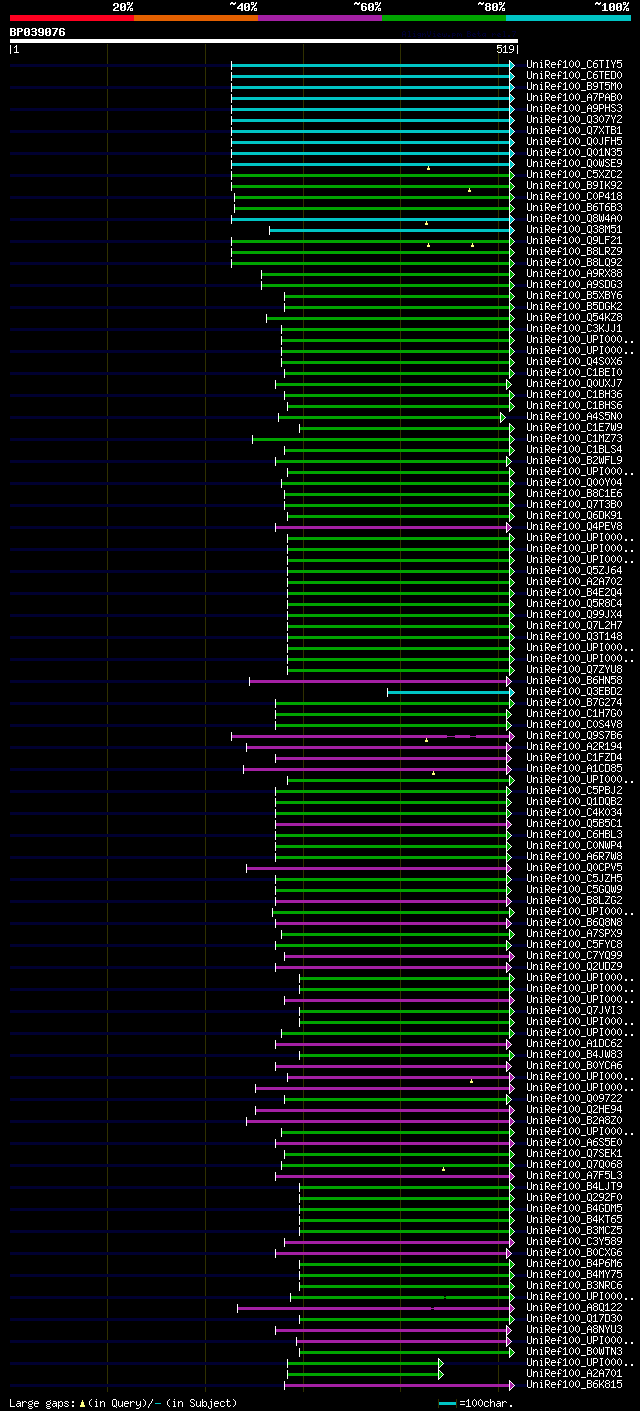
Task: Select the UniRef100_Q4PEV8 label
Action: point(575,526)
